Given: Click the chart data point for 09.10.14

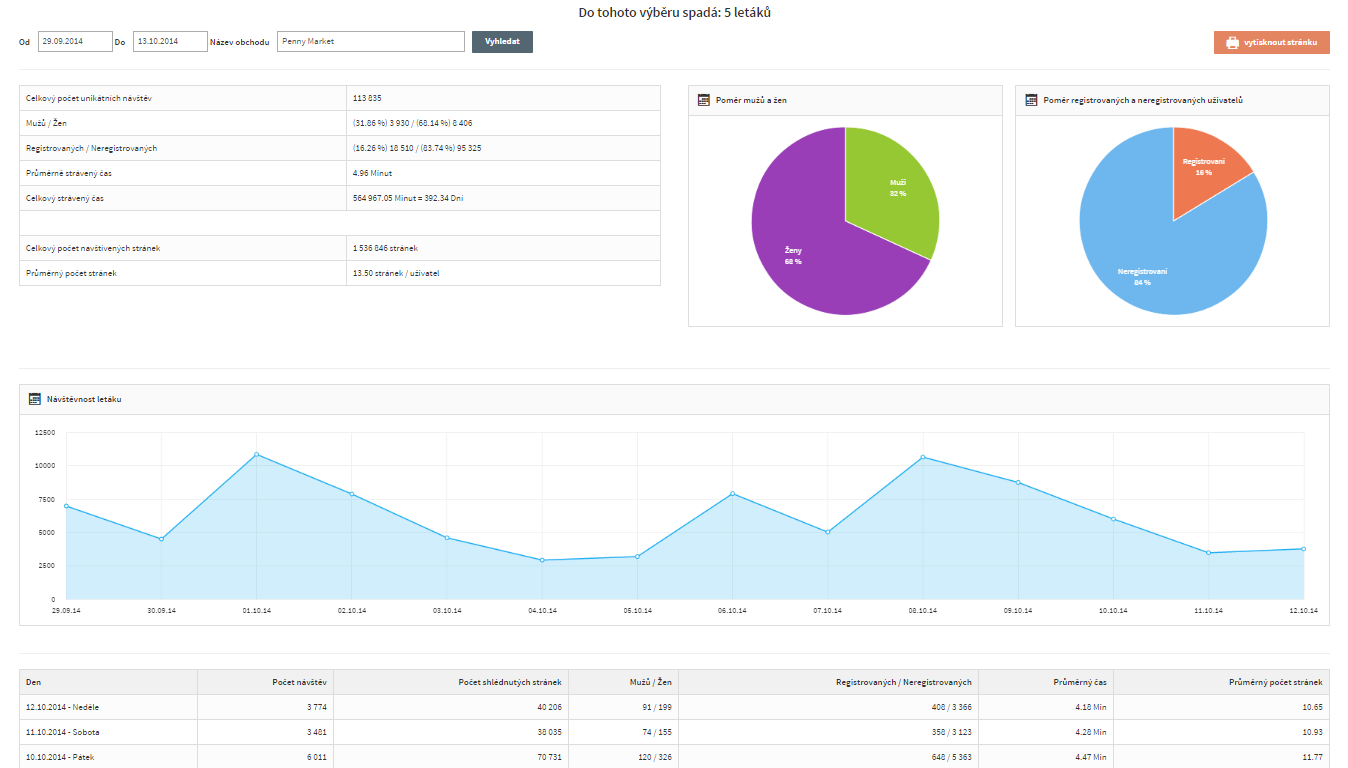Looking at the screenshot, I should [x=1018, y=482].
